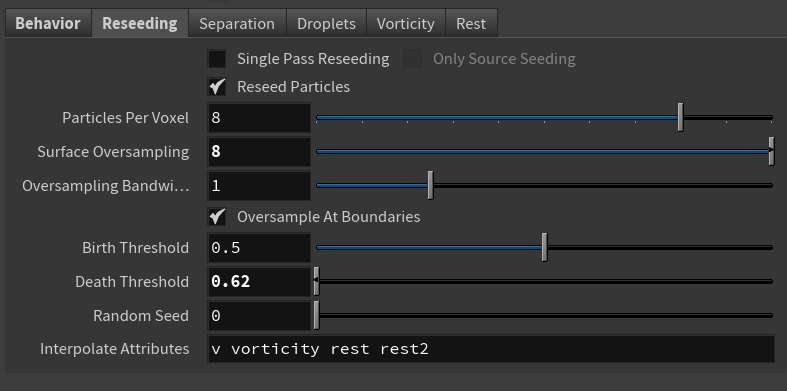The height and width of the screenshot is (391, 787).
Task: Select the Reseeding tab
Action: coord(140,24)
